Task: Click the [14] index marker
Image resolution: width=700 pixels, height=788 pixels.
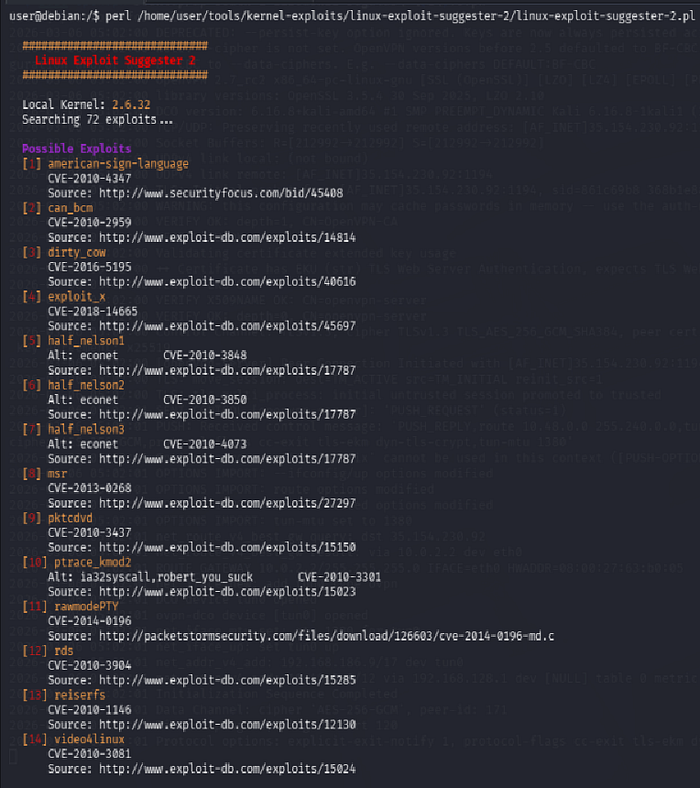Action: (35, 739)
